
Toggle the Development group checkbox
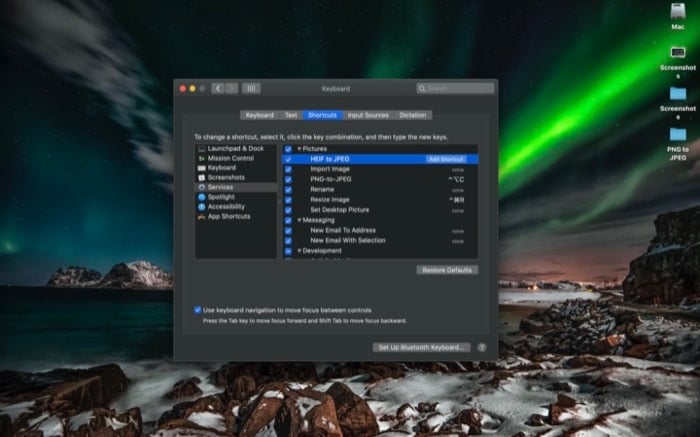288,251
